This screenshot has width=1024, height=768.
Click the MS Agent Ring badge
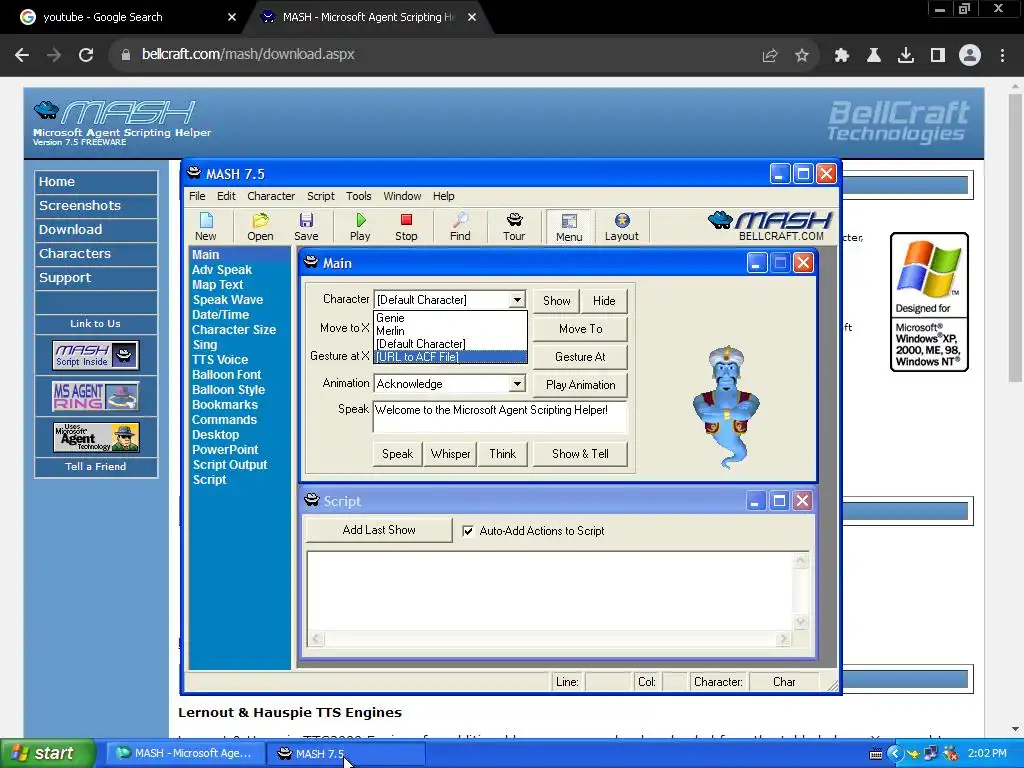tap(95, 396)
